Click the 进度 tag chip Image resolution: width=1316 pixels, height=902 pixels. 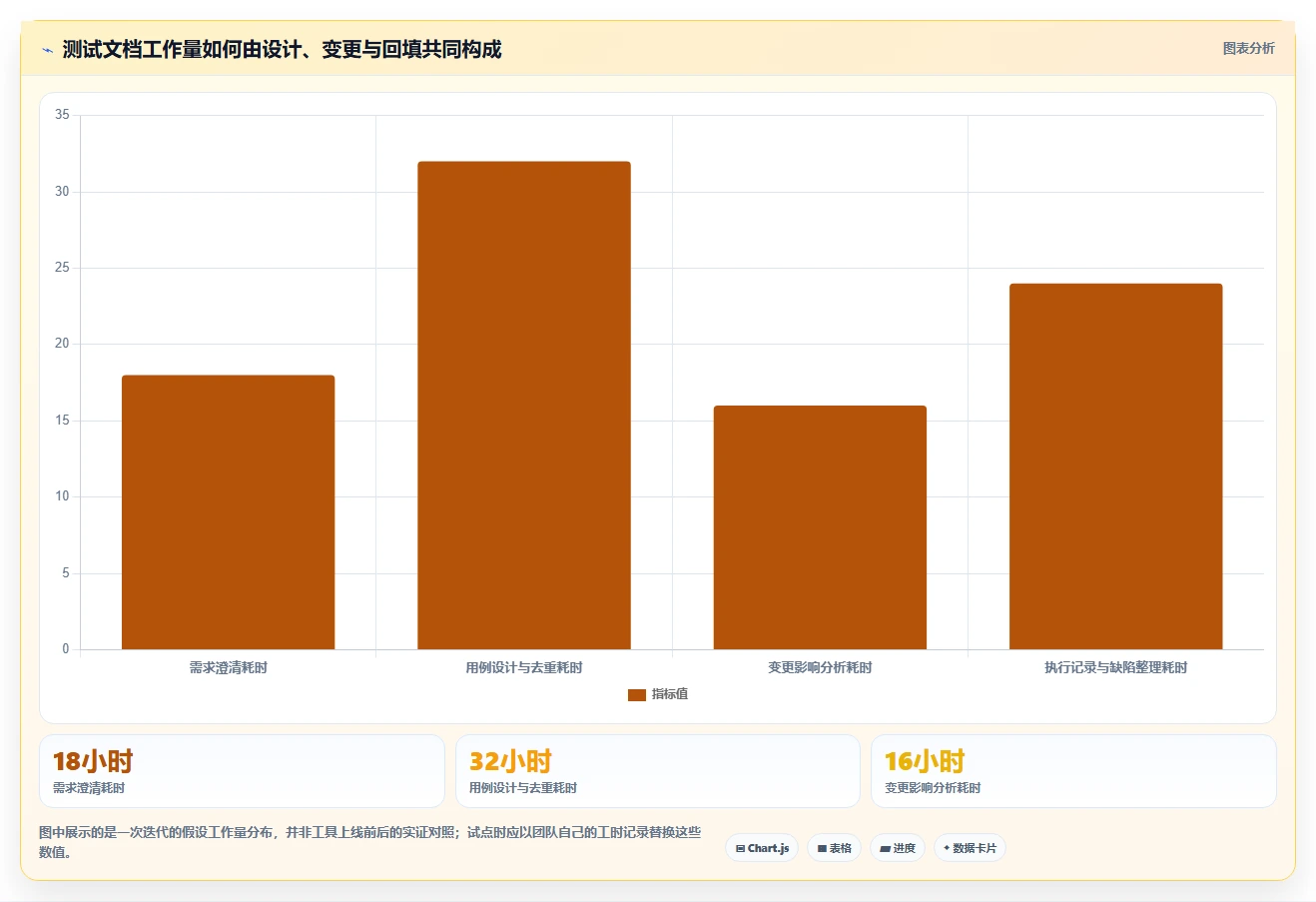(898, 848)
